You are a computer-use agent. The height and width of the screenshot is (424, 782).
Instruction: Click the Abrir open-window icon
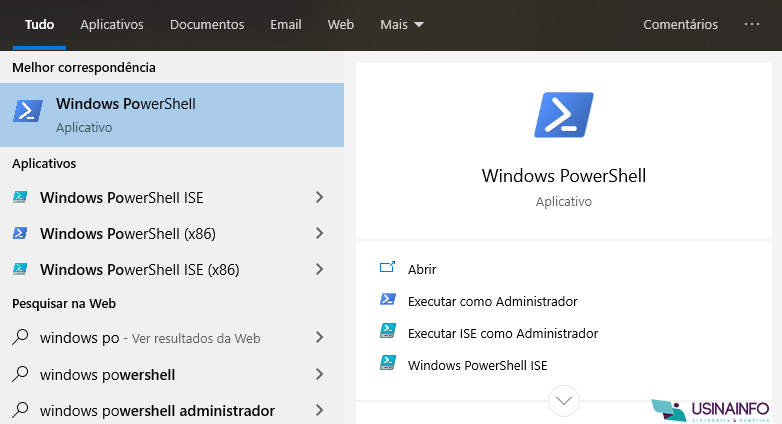[388, 268]
